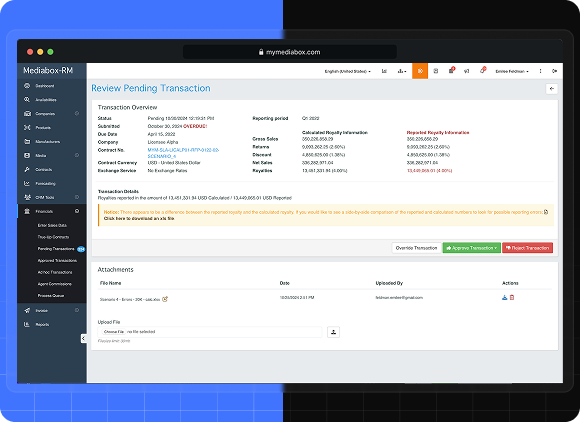Open Approved Transactions submenu item

click(57, 261)
